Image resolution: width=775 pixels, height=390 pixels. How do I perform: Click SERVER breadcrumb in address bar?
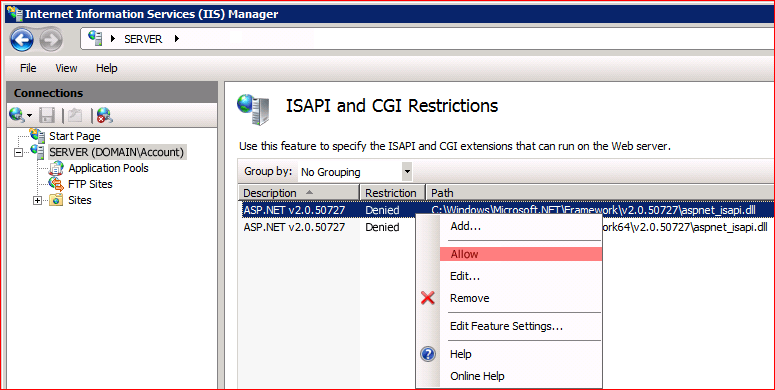[x=143, y=39]
